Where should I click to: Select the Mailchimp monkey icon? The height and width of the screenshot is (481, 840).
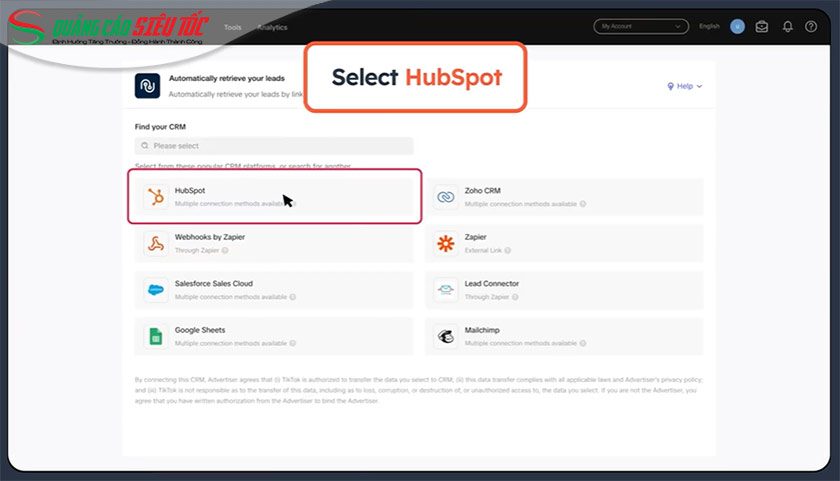[x=446, y=336]
